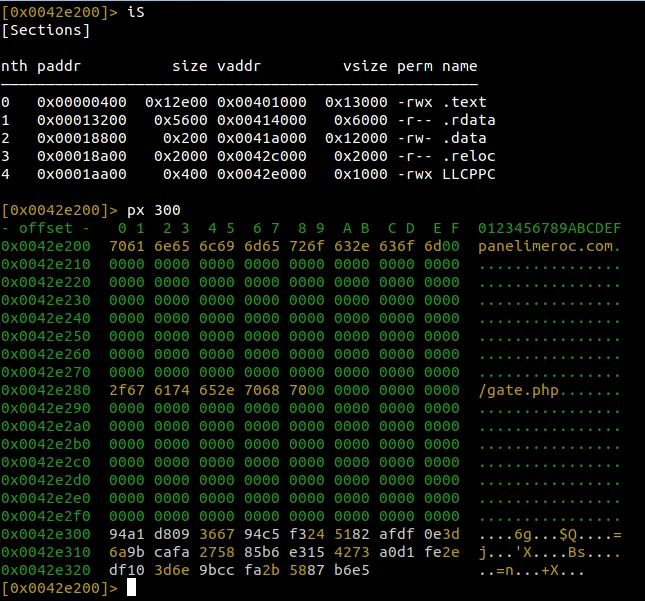Click hex bytes df10
645x601 pixels.
127,571
